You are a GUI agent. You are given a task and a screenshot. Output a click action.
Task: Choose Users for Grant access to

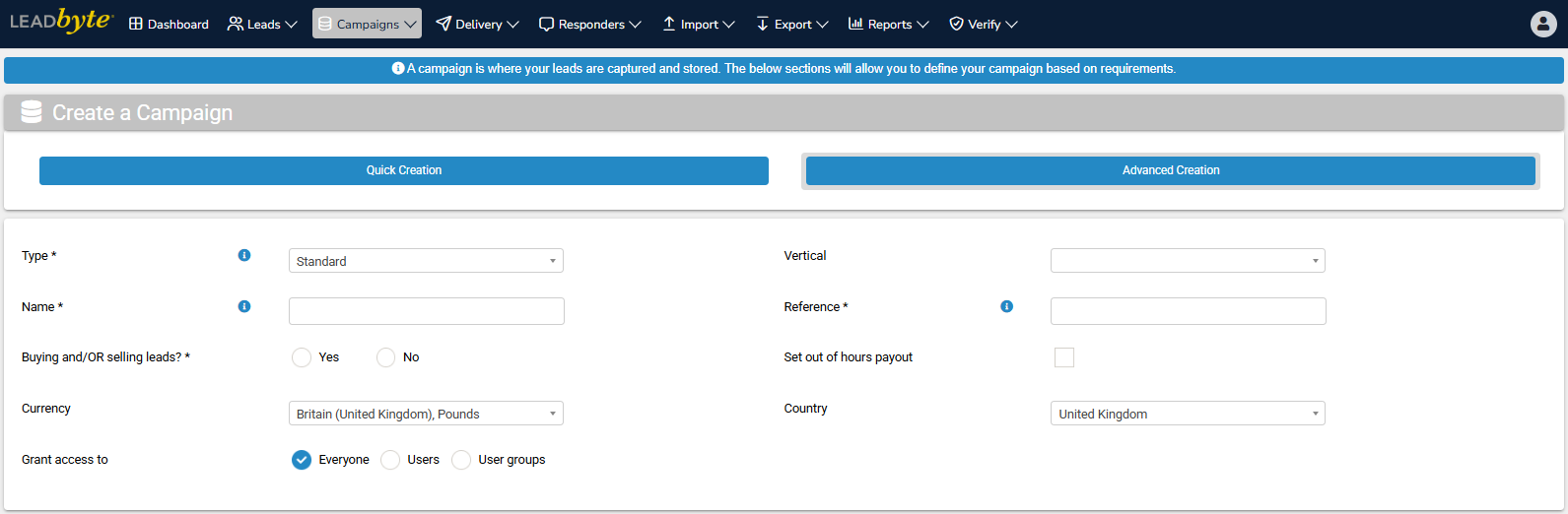390,460
